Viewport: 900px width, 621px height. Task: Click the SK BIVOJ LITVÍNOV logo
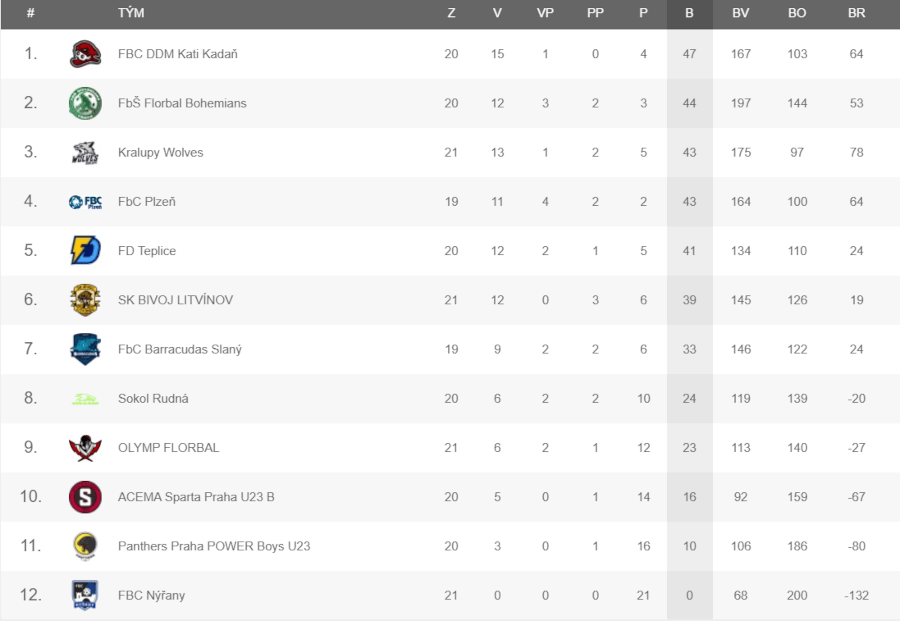tap(85, 300)
